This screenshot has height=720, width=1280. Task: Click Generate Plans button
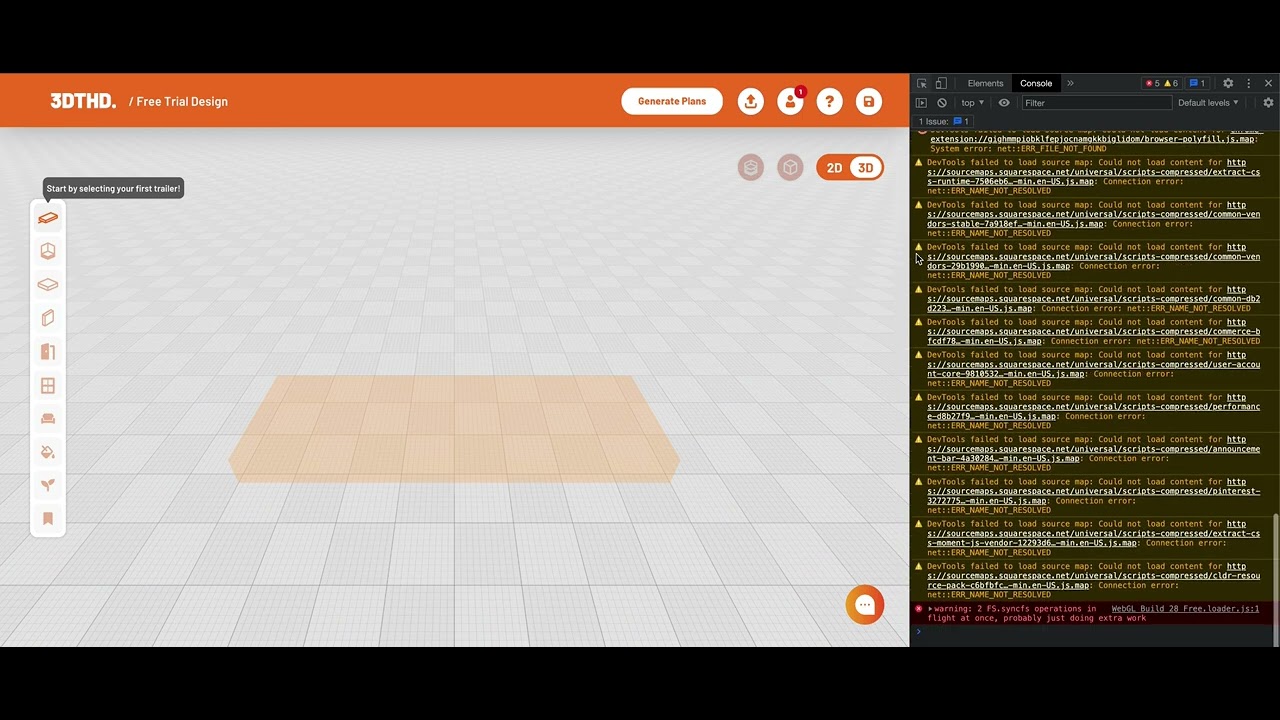coord(672,101)
